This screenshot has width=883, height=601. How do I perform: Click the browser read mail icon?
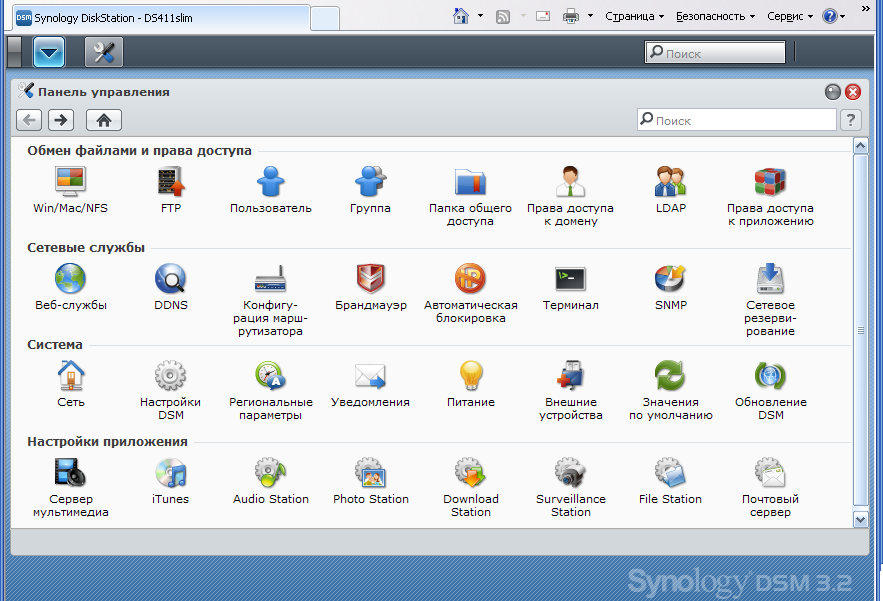point(543,16)
